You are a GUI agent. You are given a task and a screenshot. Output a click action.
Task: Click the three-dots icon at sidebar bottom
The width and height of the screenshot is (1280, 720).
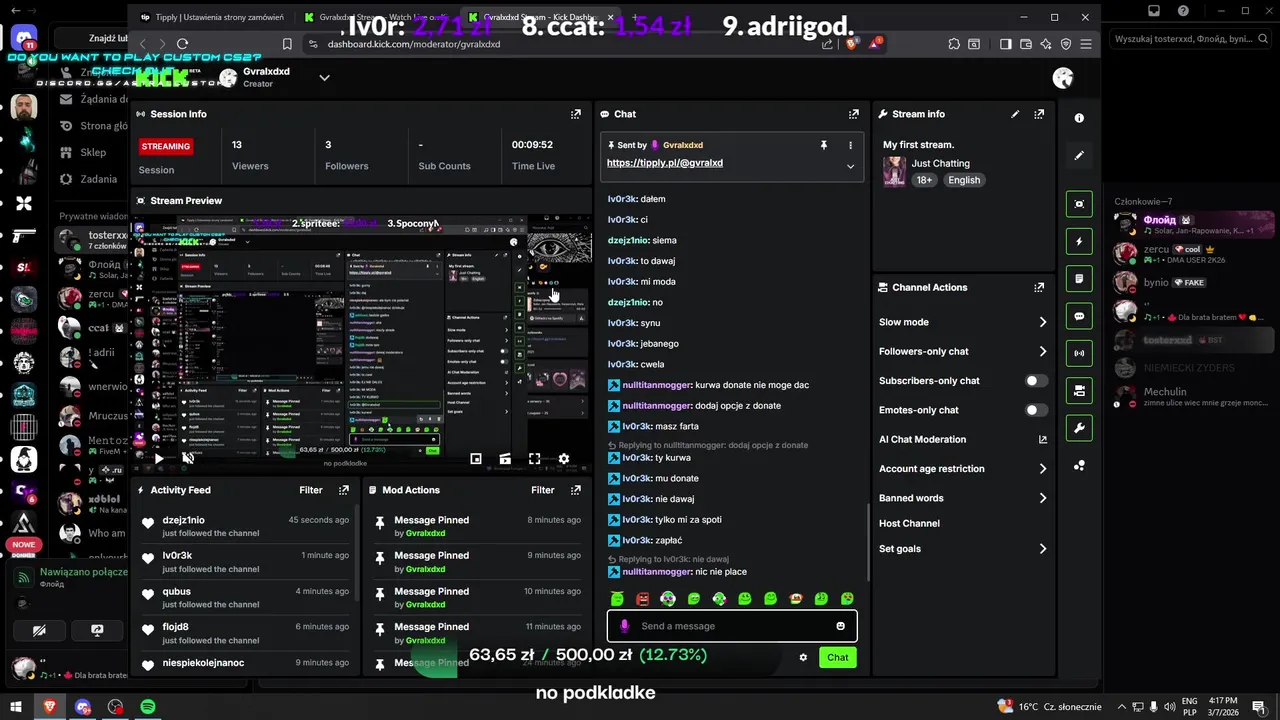(1079, 465)
